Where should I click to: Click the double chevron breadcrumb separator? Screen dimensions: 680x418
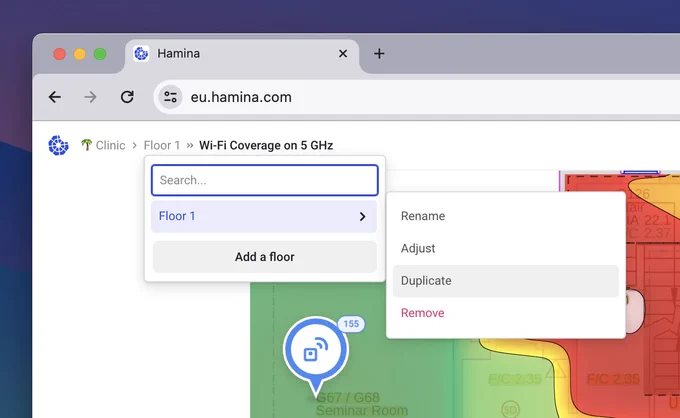[x=190, y=145]
